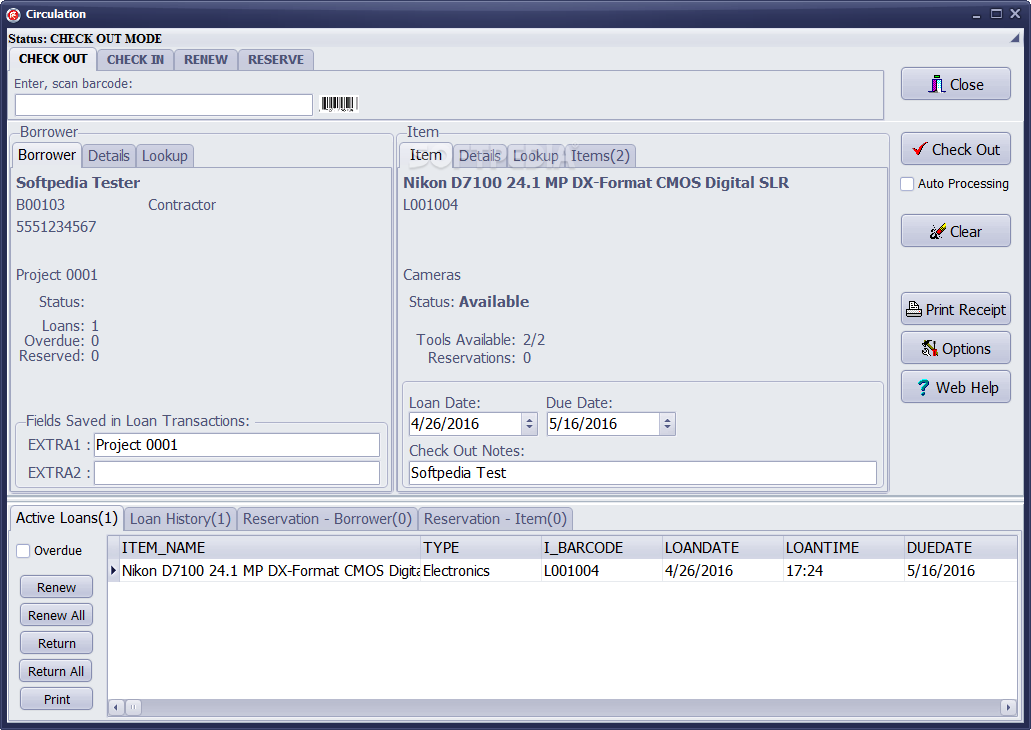Click the LOANTIME column header

click(844, 548)
